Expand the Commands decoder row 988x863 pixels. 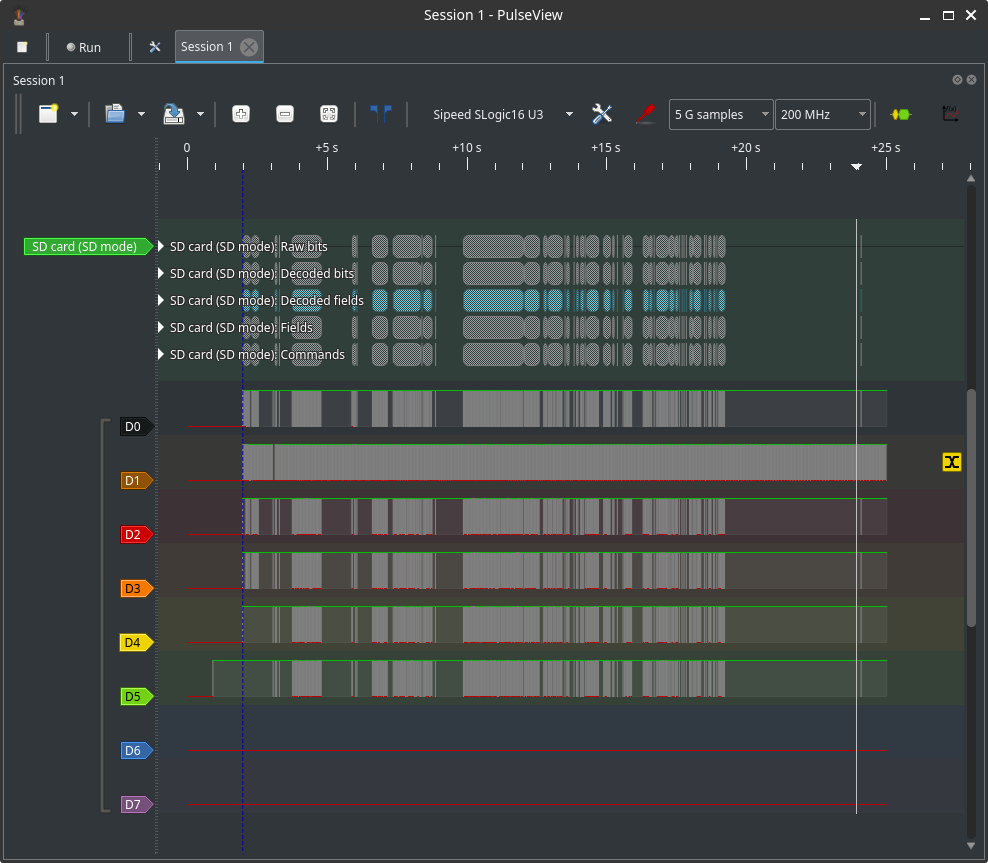click(x=163, y=354)
